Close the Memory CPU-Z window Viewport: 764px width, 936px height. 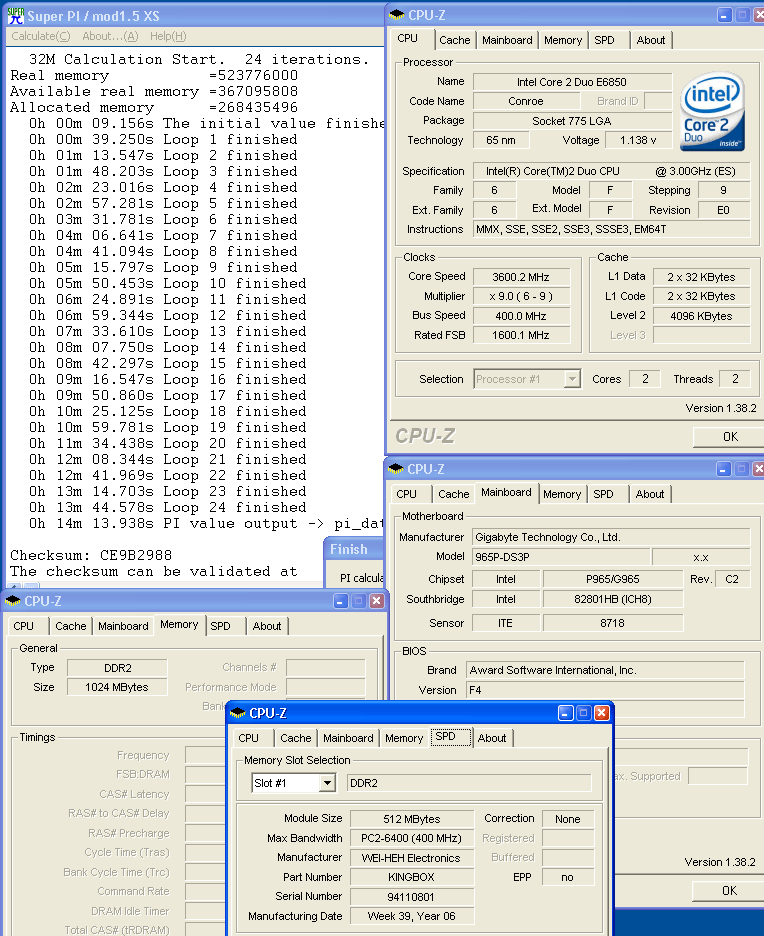(376, 601)
